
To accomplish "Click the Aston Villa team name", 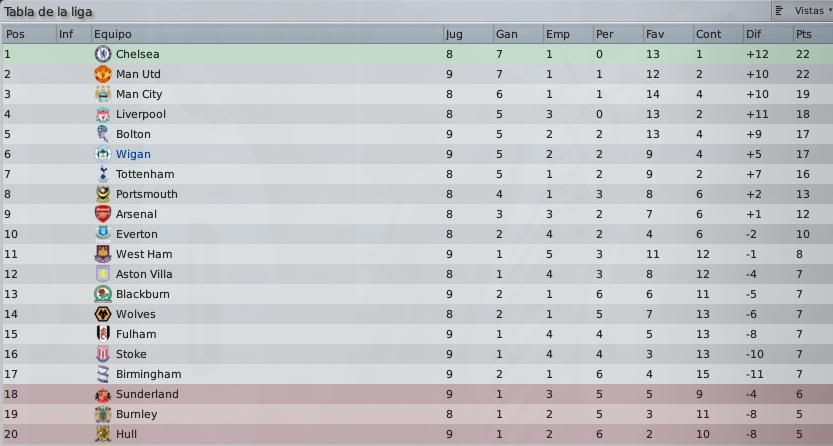I will 144,274.
